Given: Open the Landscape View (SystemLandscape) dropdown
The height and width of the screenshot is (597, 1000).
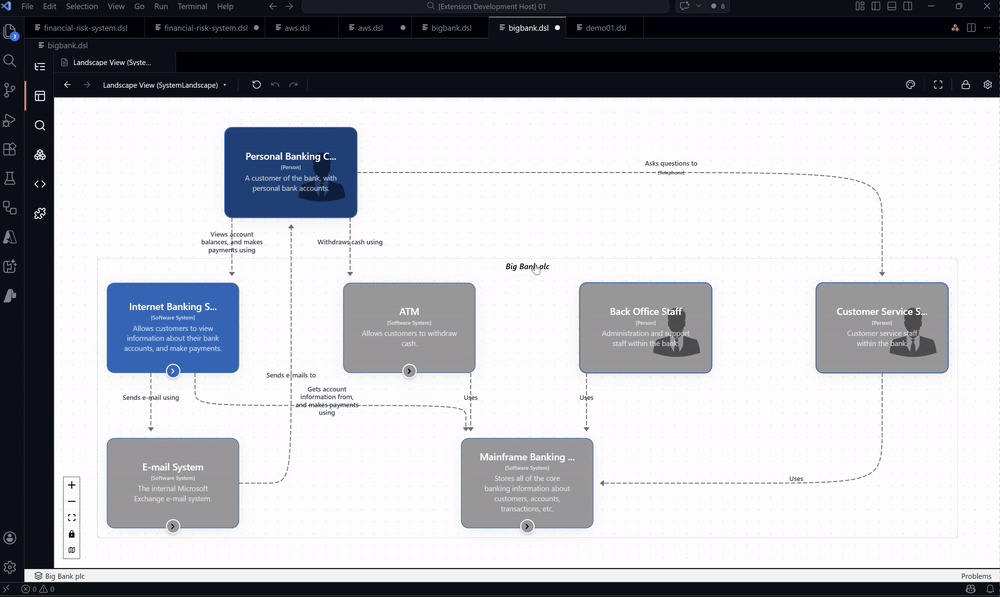Looking at the screenshot, I should pyautogui.click(x=165, y=85).
